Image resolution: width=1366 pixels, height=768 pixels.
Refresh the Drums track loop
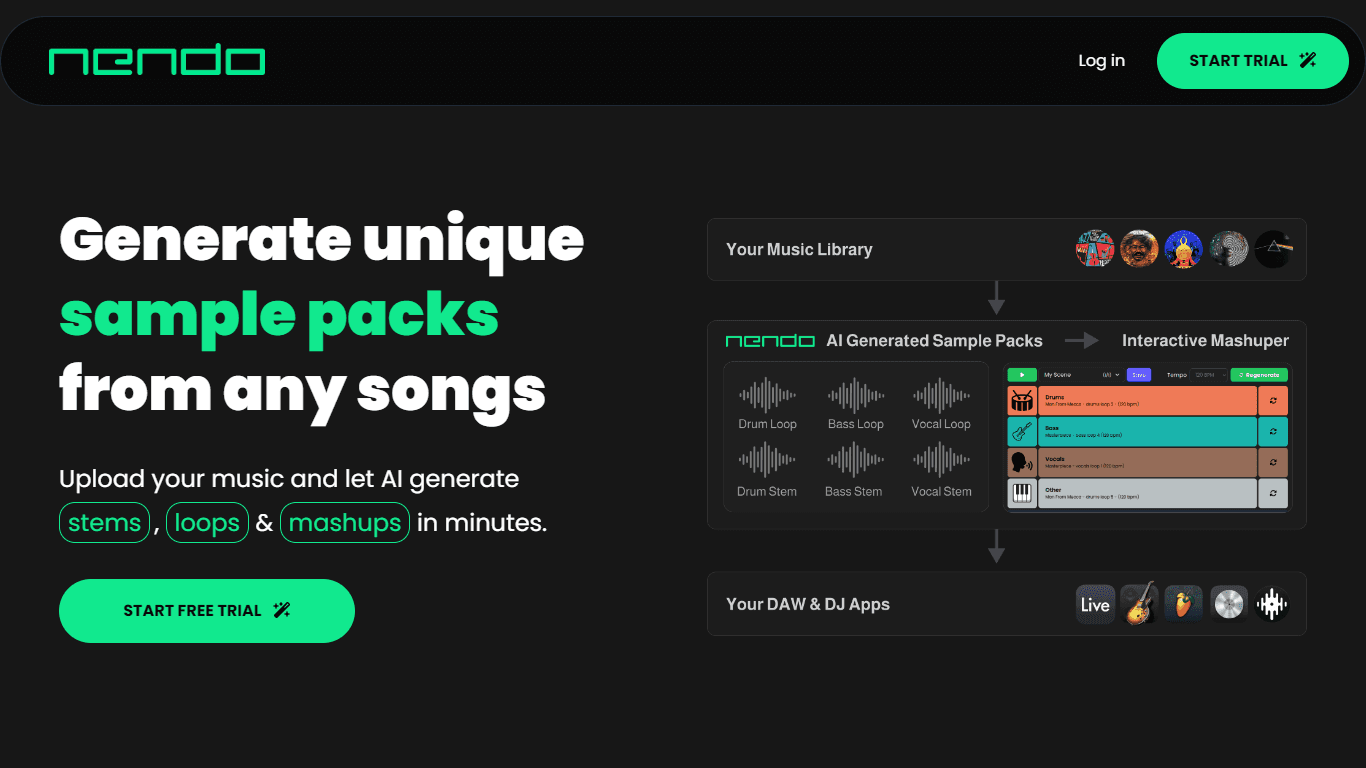1273,401
